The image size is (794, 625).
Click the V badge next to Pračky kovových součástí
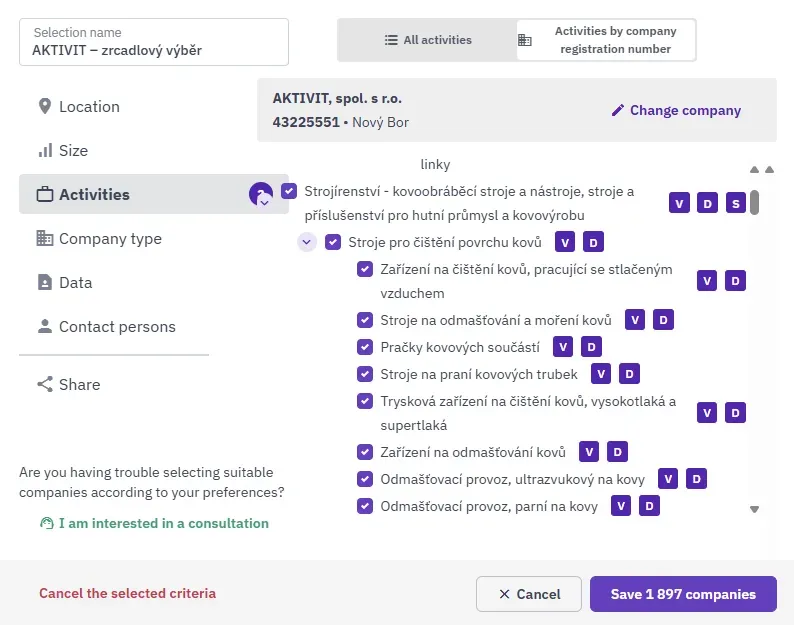tap(563, 347)
